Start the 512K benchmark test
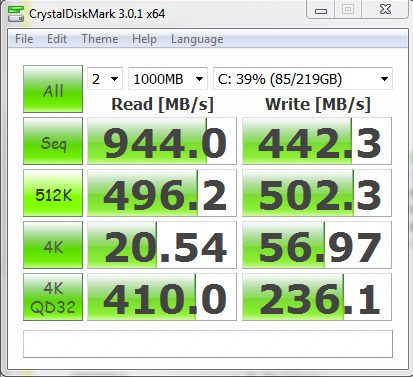This screenshot has height=377, width=413. (53, 193)
